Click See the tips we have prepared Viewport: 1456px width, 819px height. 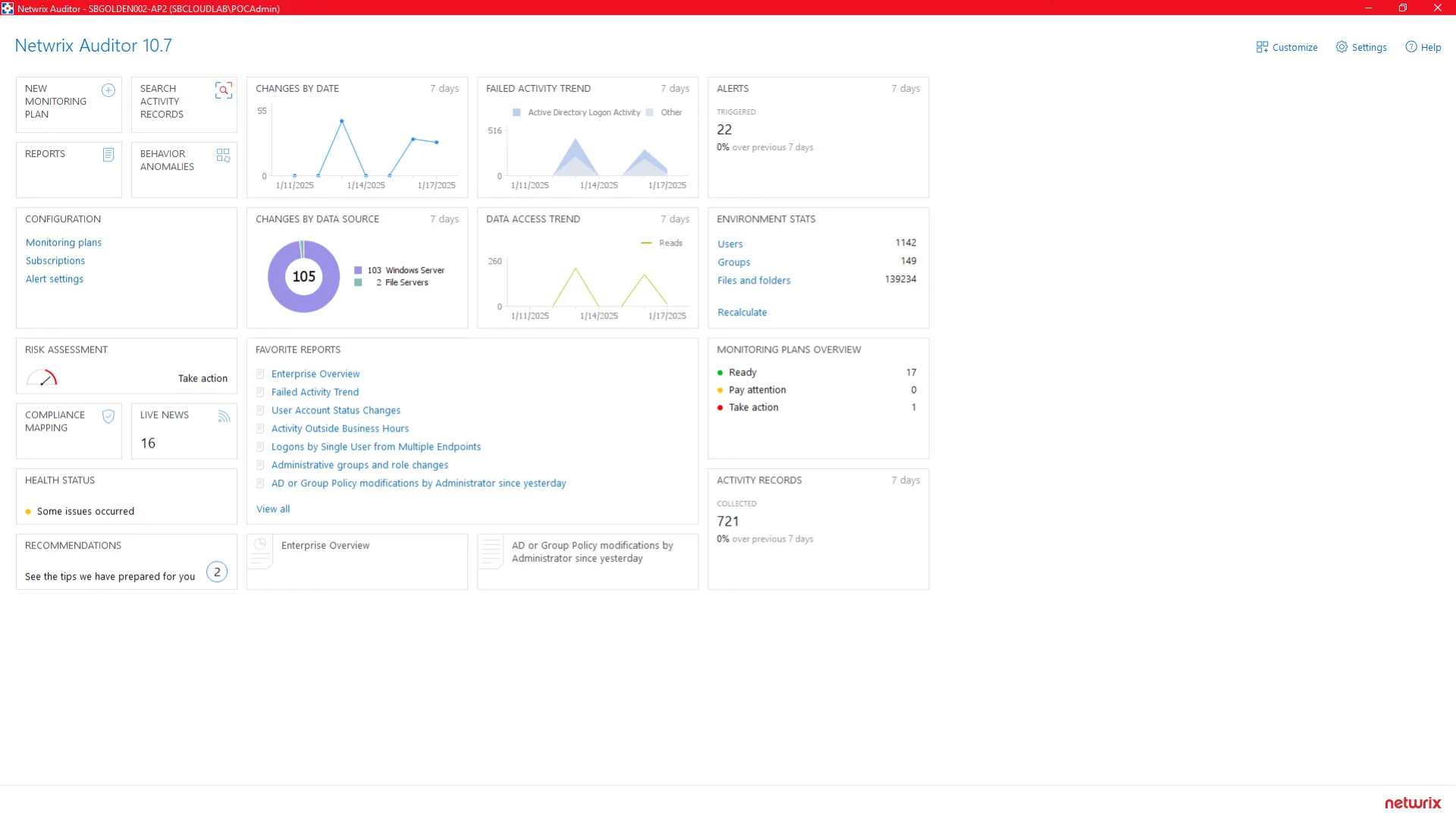point(110,576)
